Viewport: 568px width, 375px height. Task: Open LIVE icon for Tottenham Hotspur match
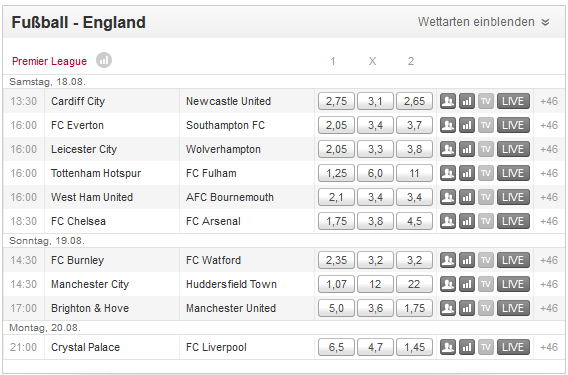(x=513, y=173)
